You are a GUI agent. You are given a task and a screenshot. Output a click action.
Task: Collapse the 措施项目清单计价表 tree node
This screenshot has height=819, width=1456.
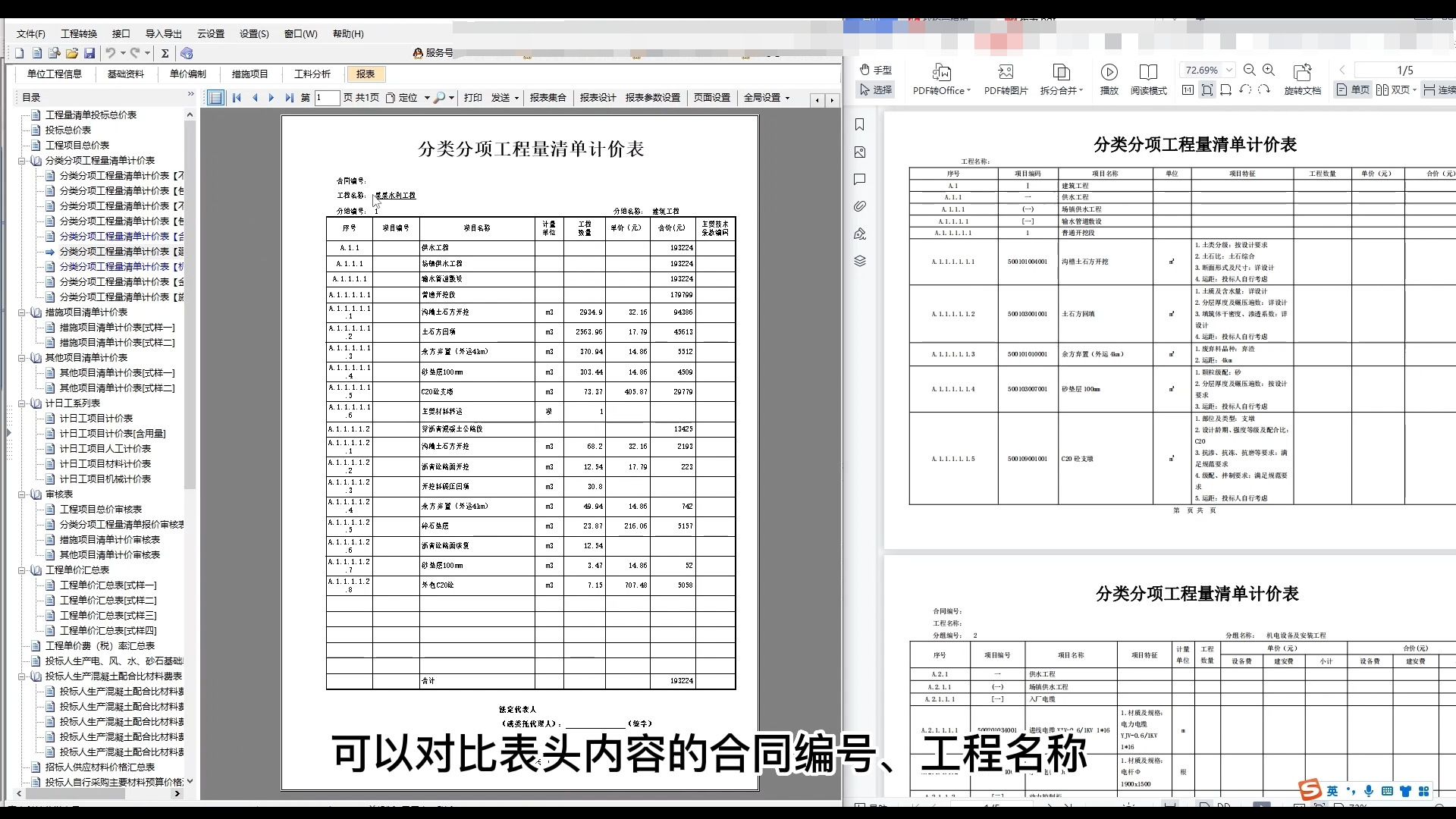pos(22,312)
